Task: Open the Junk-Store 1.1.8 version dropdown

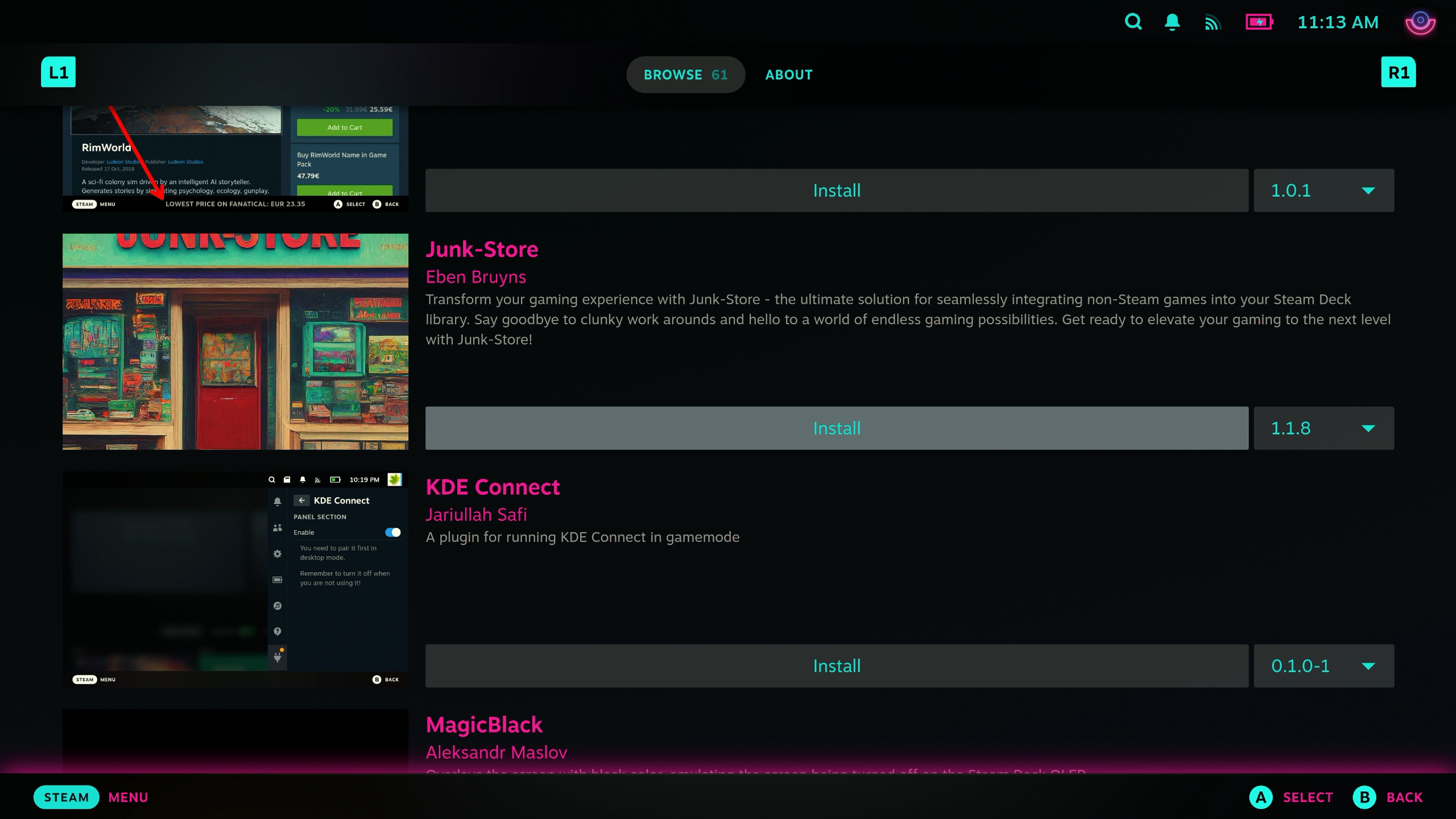Action: point(1323,428)
